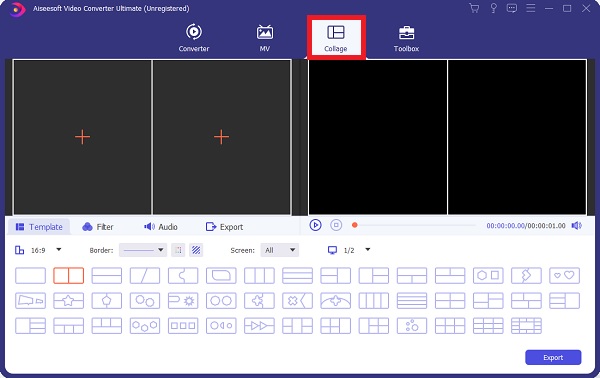This screenshot has width=600, height=378.
Task: Add video to the left collage pane
Action: [x=82, y=137]
